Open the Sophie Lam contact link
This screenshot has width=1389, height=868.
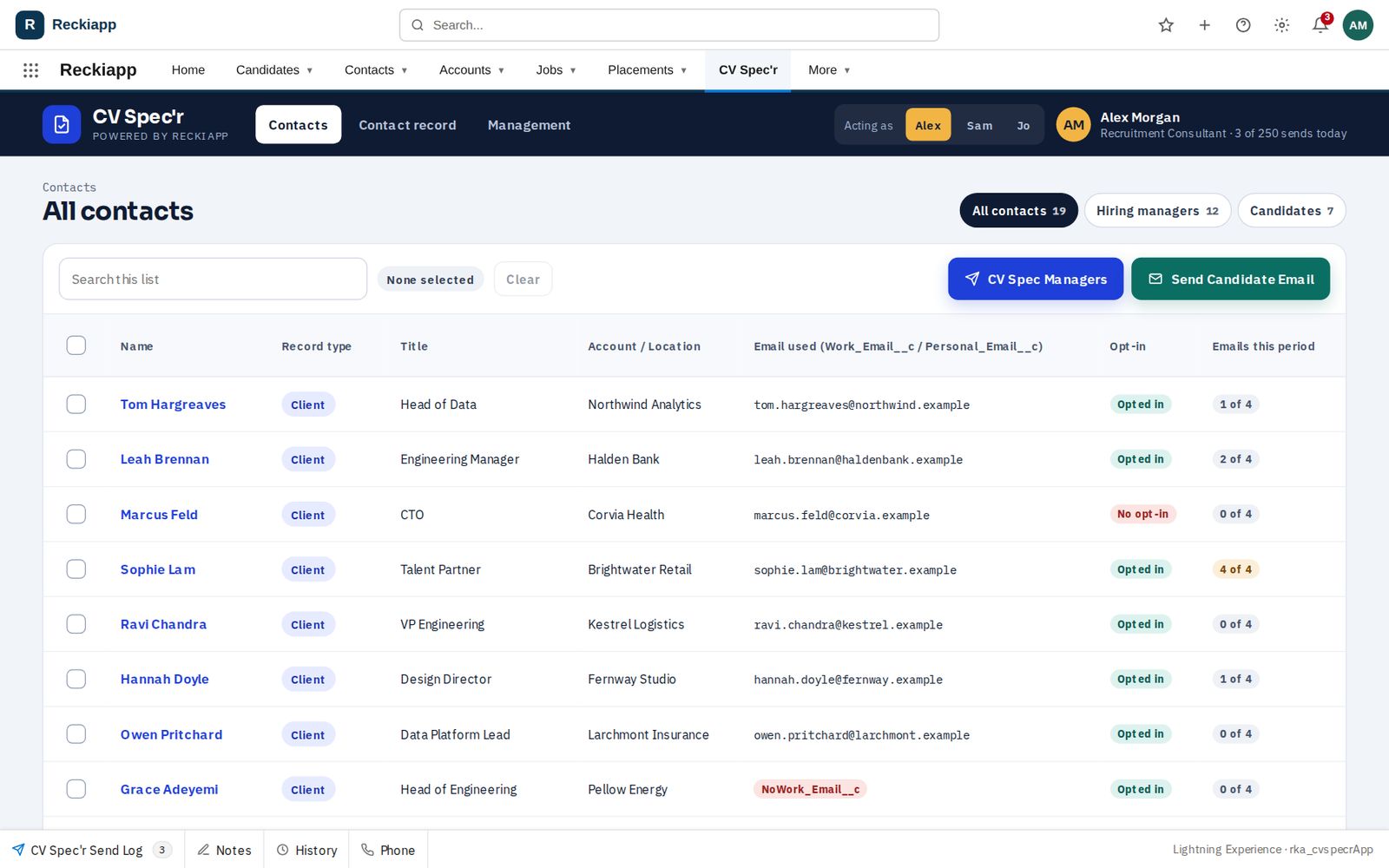(158, 569)
